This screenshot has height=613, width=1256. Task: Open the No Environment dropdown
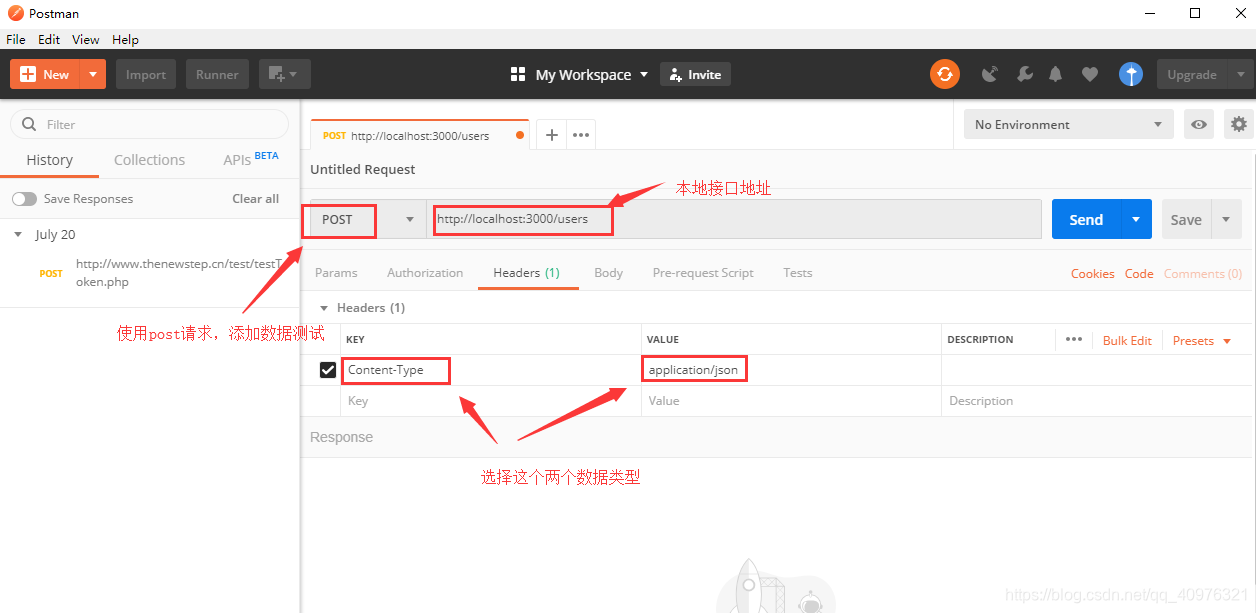tap(1068, 124)
